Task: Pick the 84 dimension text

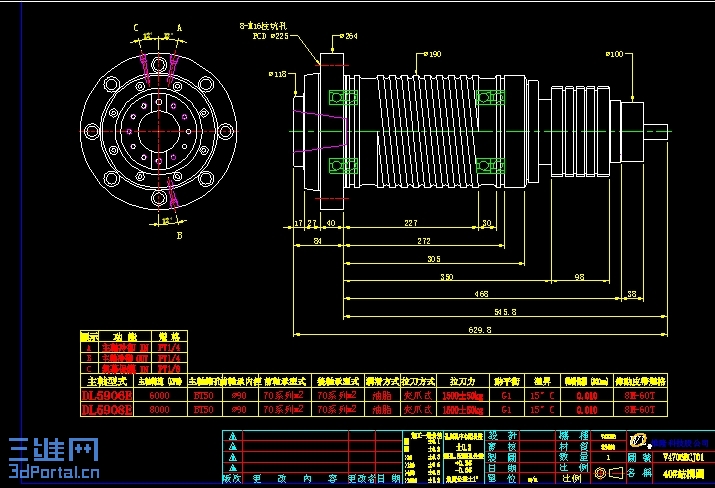Action: point(318,241)
